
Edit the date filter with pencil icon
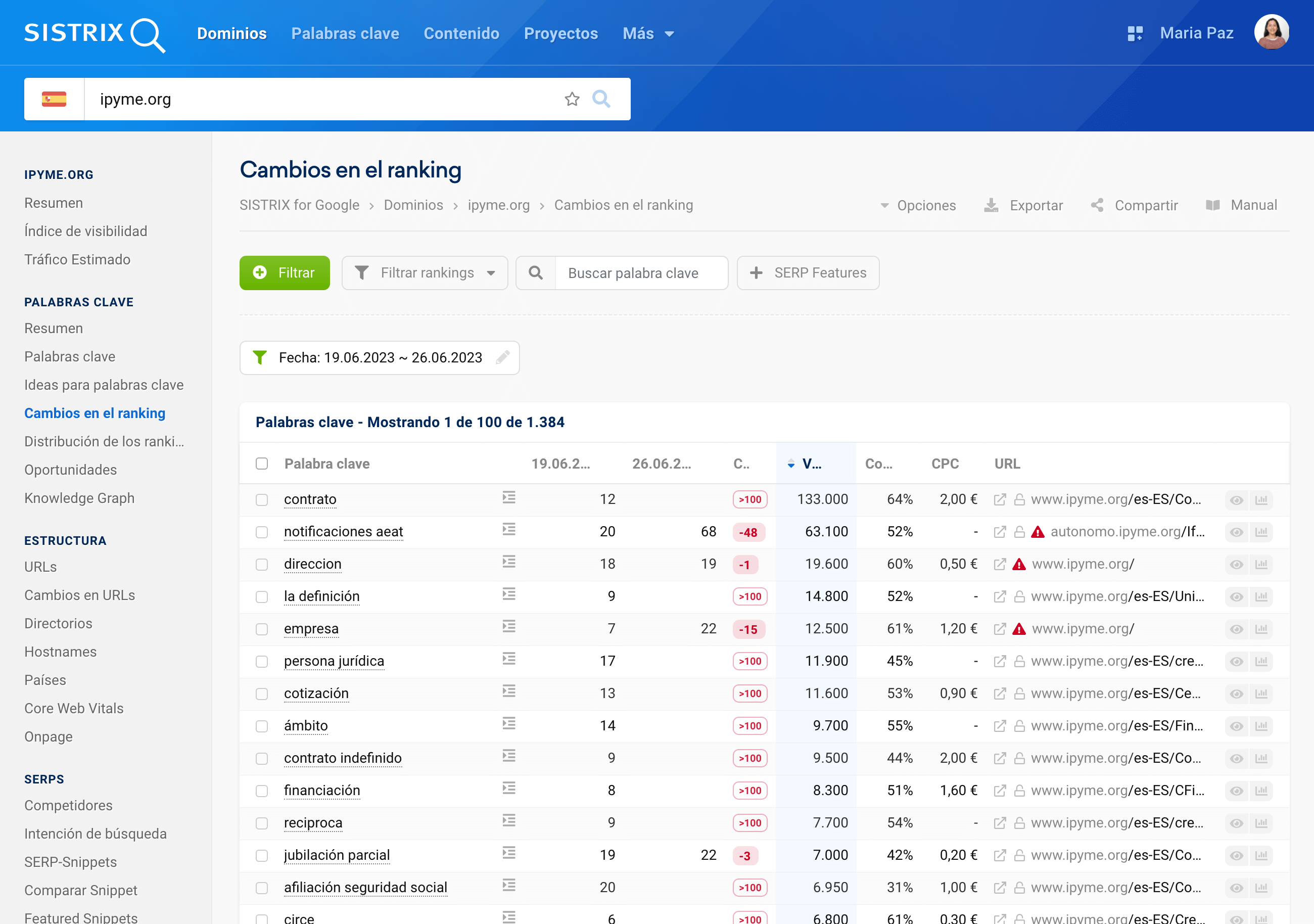(x=502, y=358)
